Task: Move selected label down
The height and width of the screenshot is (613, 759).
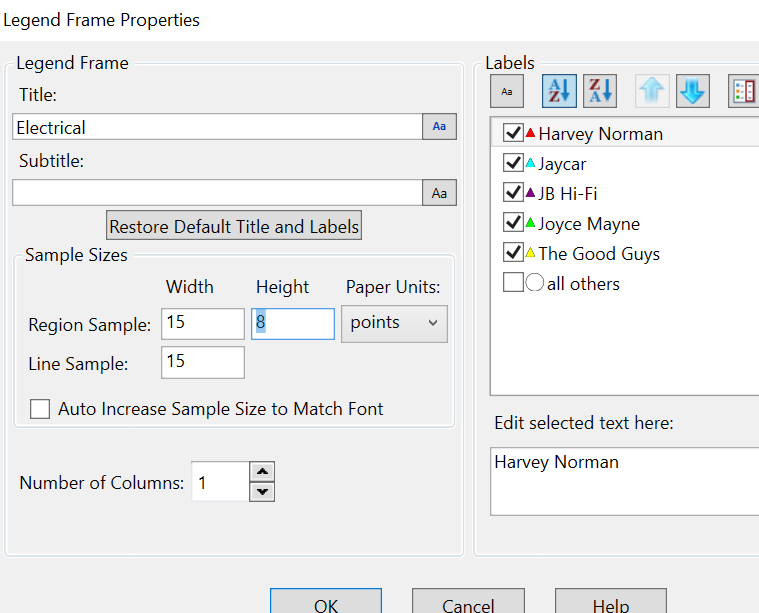Action: pyautogui.click(x=693, y=91)
